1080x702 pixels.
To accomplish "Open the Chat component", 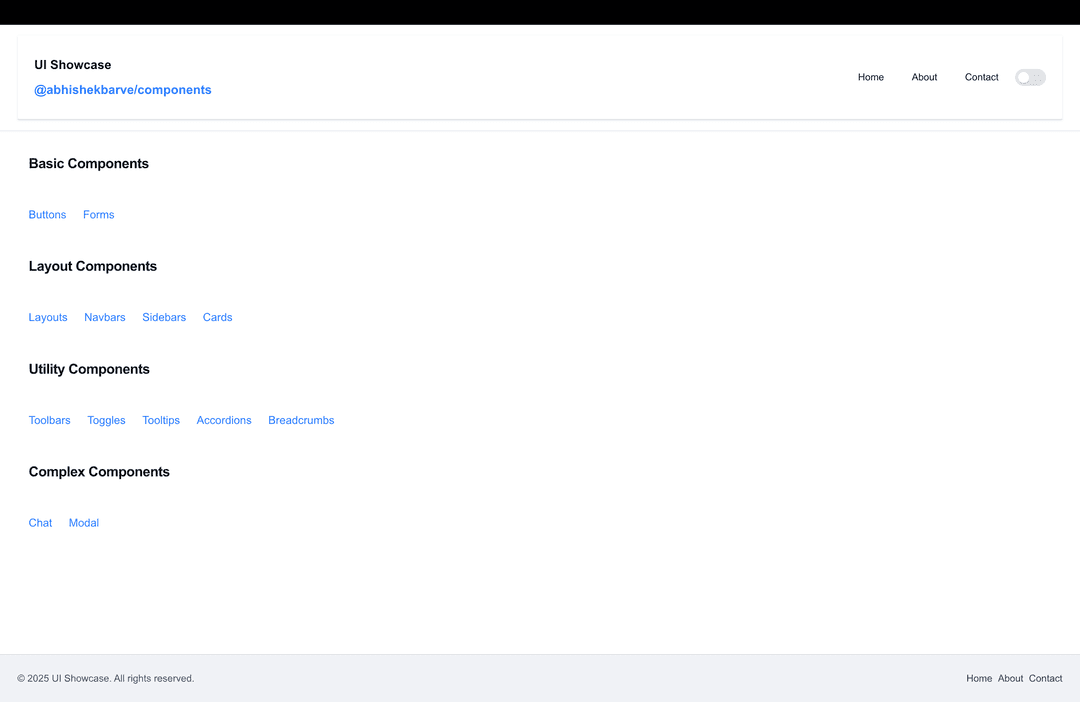I will point(40,522).
